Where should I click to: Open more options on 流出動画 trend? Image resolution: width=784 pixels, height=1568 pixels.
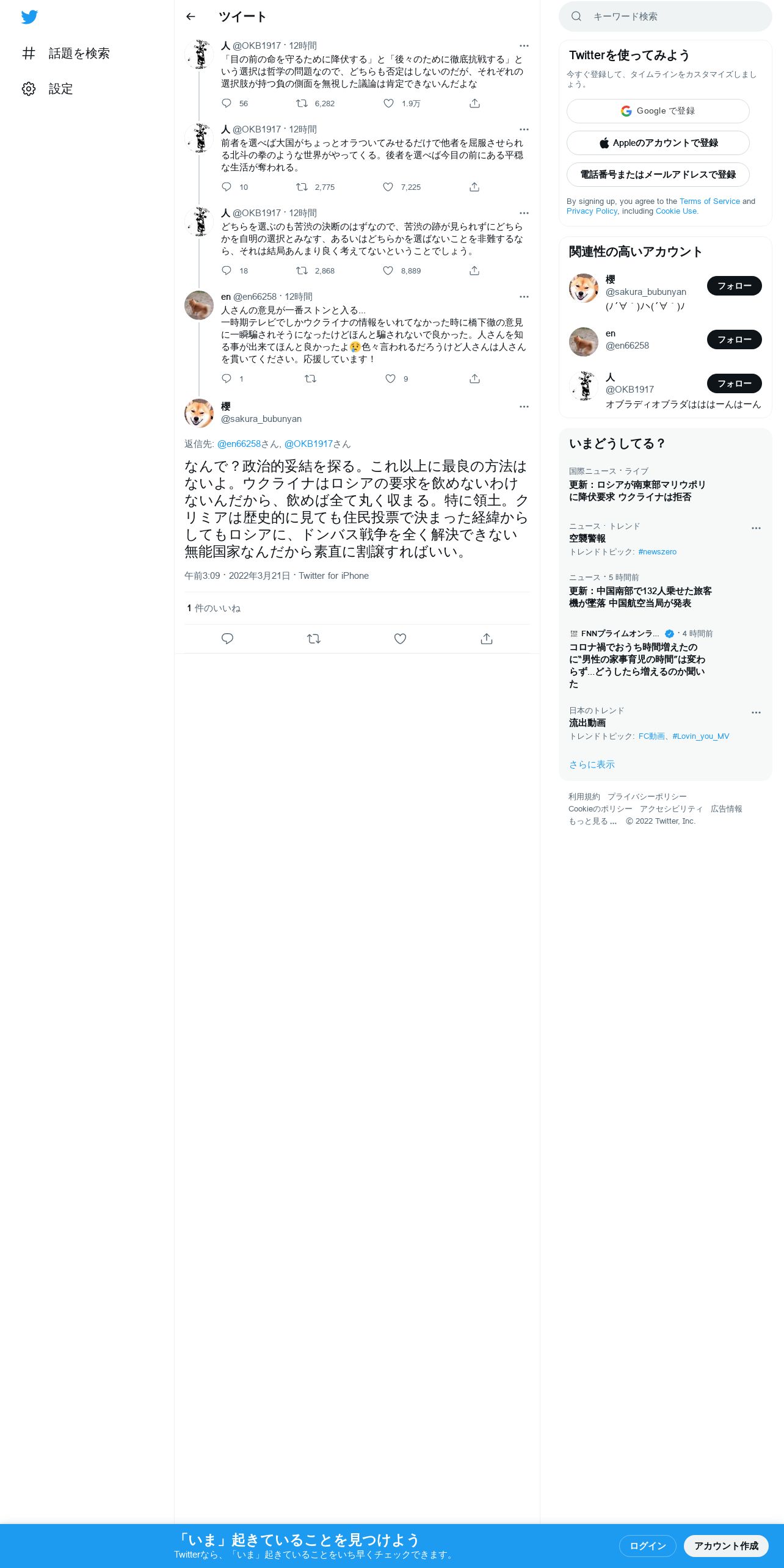click(x=756, y=713)
